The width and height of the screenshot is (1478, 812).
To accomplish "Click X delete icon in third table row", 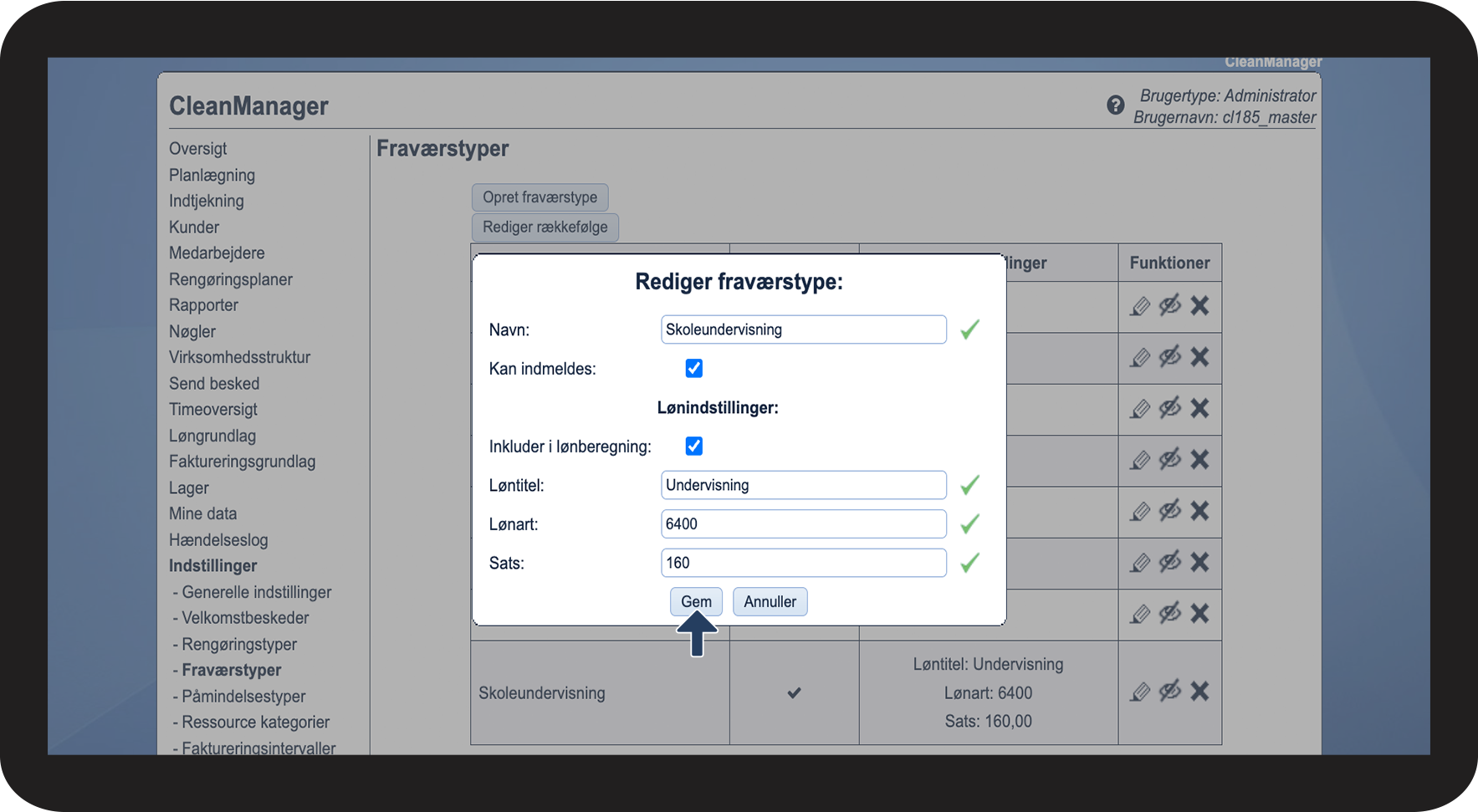I will coord(1199,408).
